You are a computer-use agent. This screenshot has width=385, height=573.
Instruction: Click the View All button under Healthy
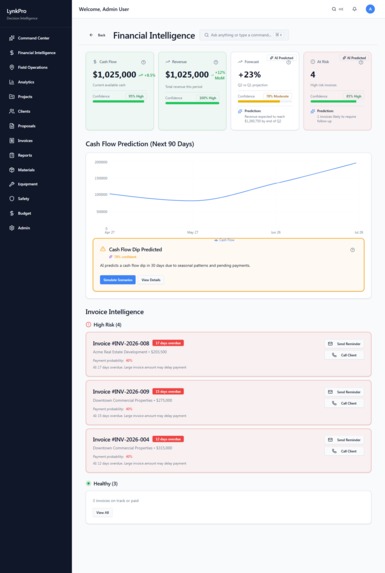[x=102, y=513]
